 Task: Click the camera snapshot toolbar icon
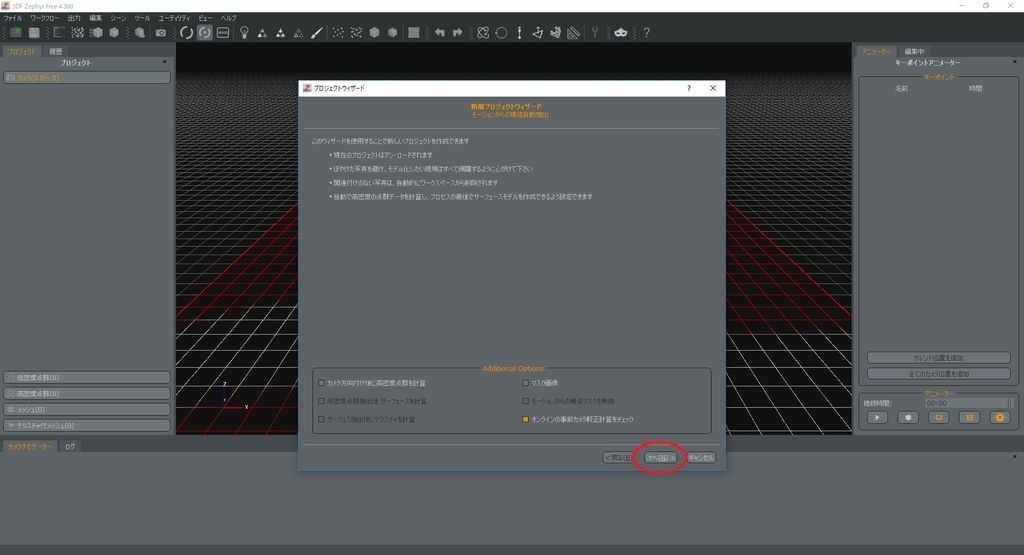point(161,33)
